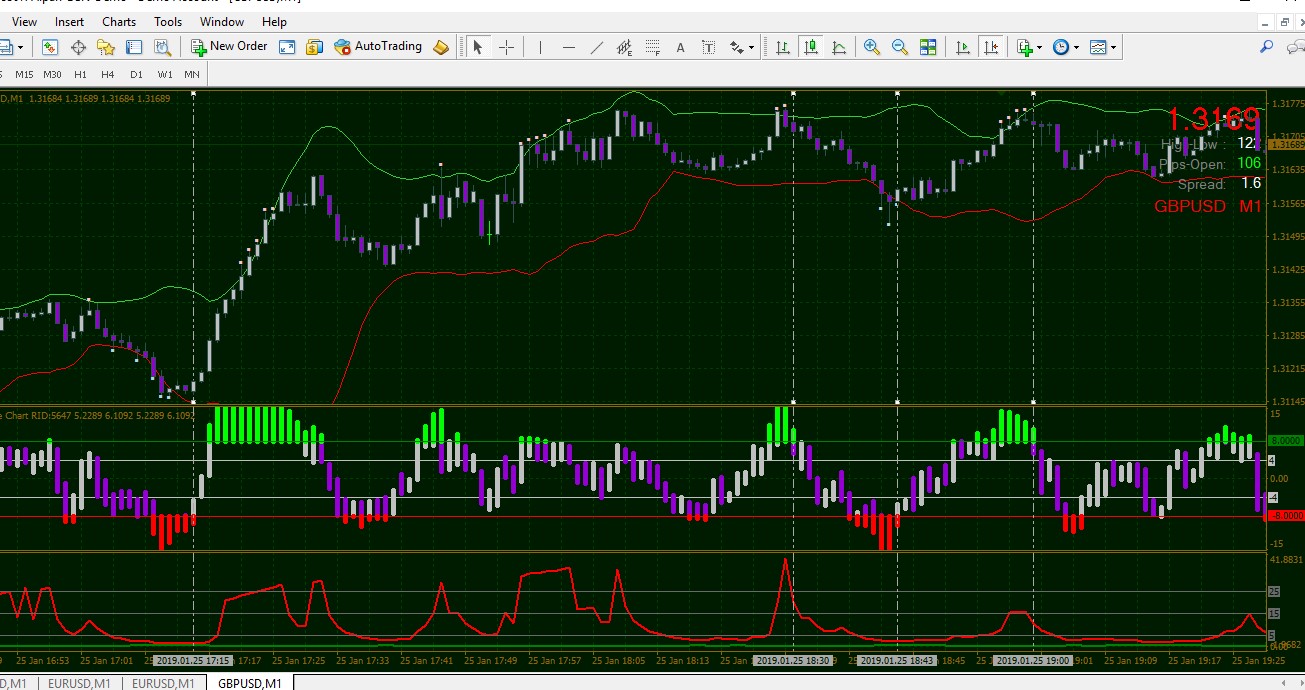Select the Draw Horizontal Line tool

click(569, 47)
